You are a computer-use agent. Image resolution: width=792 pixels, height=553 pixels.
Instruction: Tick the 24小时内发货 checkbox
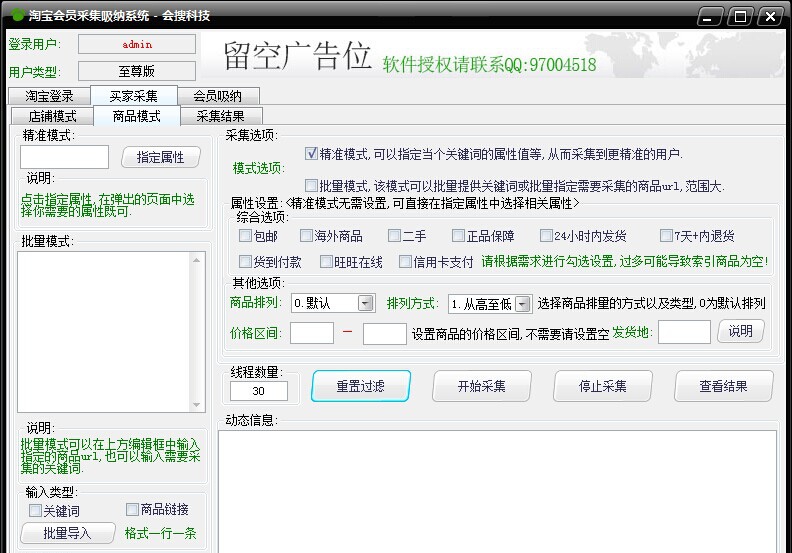pyautogui.click(x=546, y=235)
